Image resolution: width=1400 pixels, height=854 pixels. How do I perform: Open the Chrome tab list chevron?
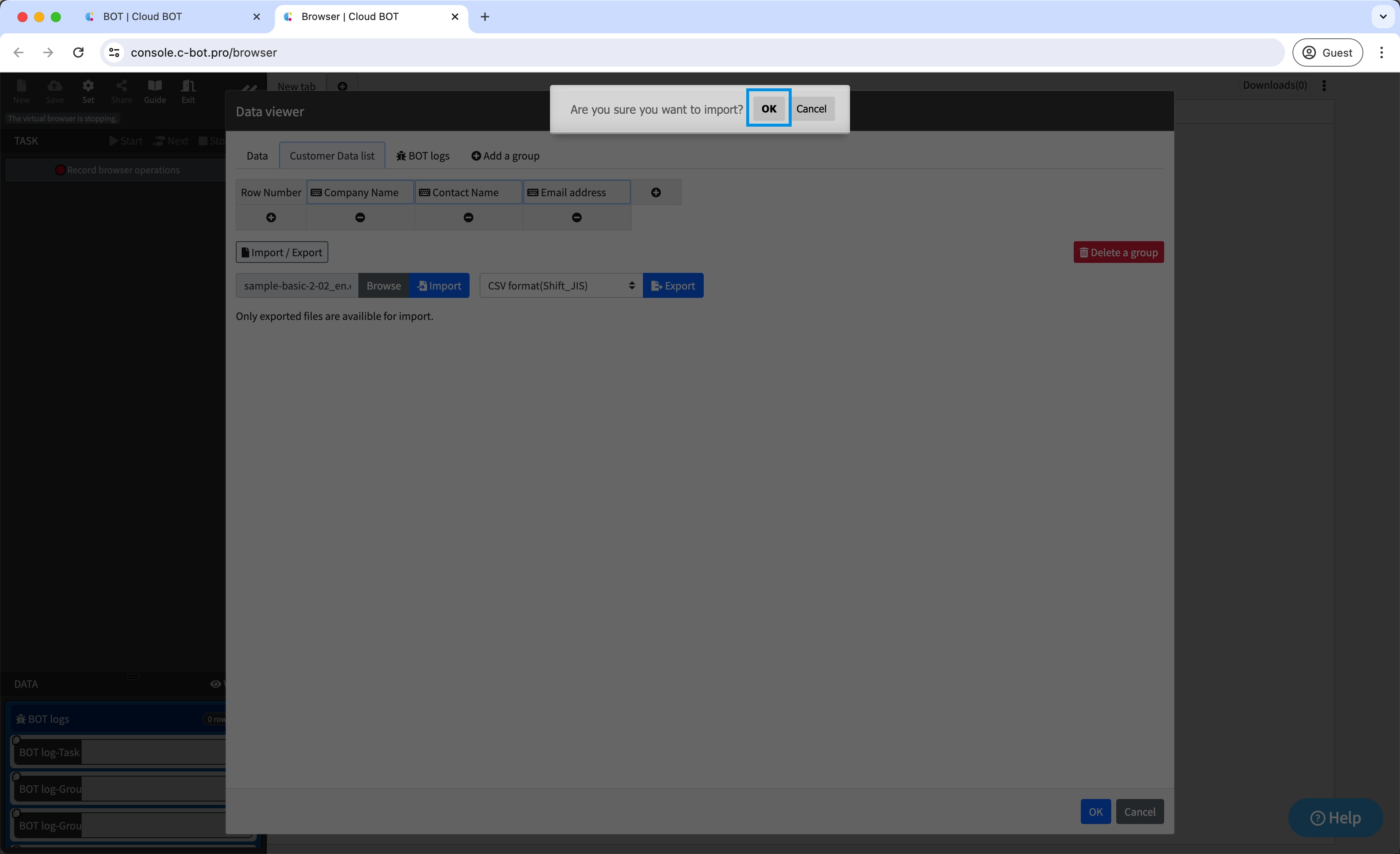(x=1383, y=17)
